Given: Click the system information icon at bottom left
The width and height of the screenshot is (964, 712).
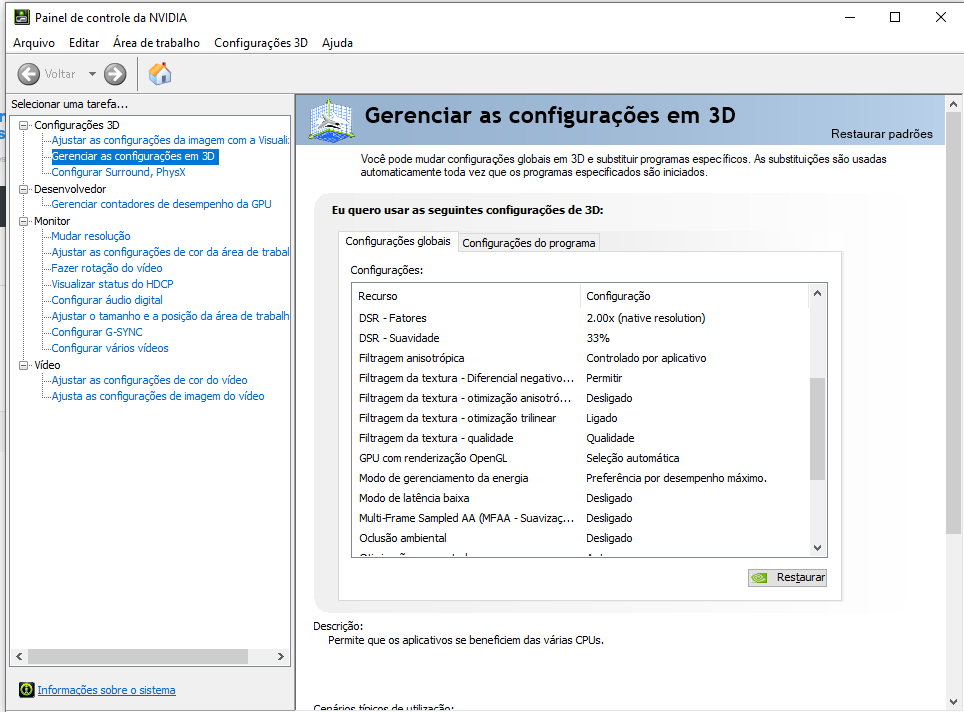Looking at the screenshot, I should [26, 690].
